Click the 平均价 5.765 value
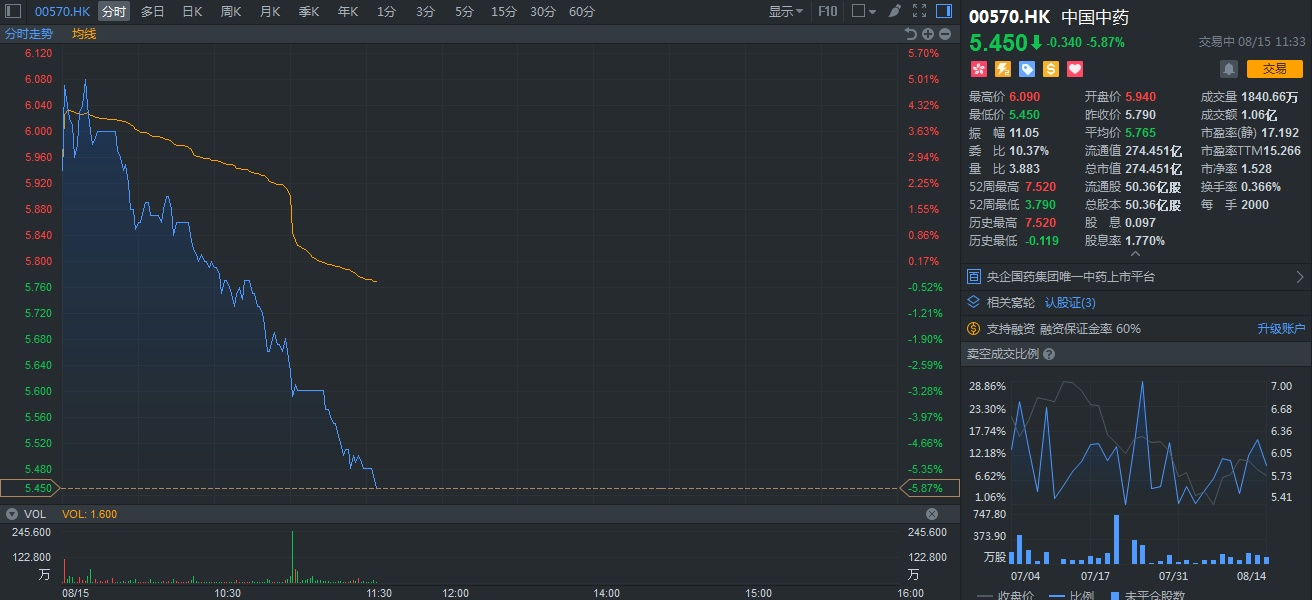The width and height of the screenshot is (1312, 600). [1141, 133]
